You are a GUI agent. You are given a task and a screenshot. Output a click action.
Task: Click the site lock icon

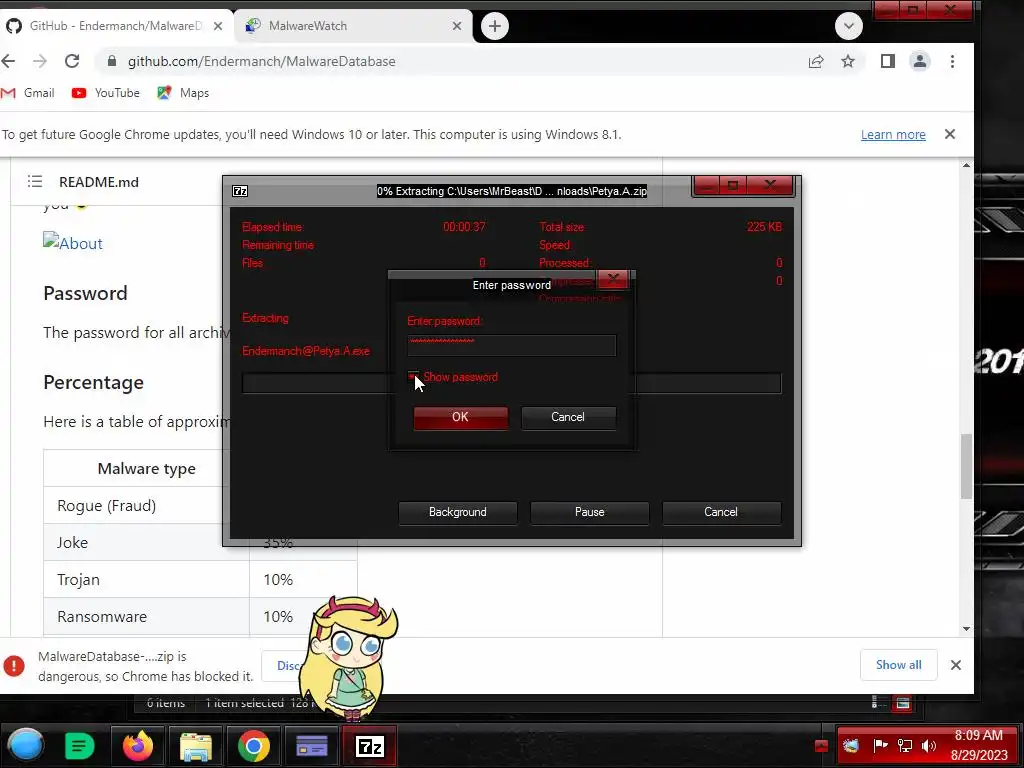pyautogui.click(x=112, y=61)
